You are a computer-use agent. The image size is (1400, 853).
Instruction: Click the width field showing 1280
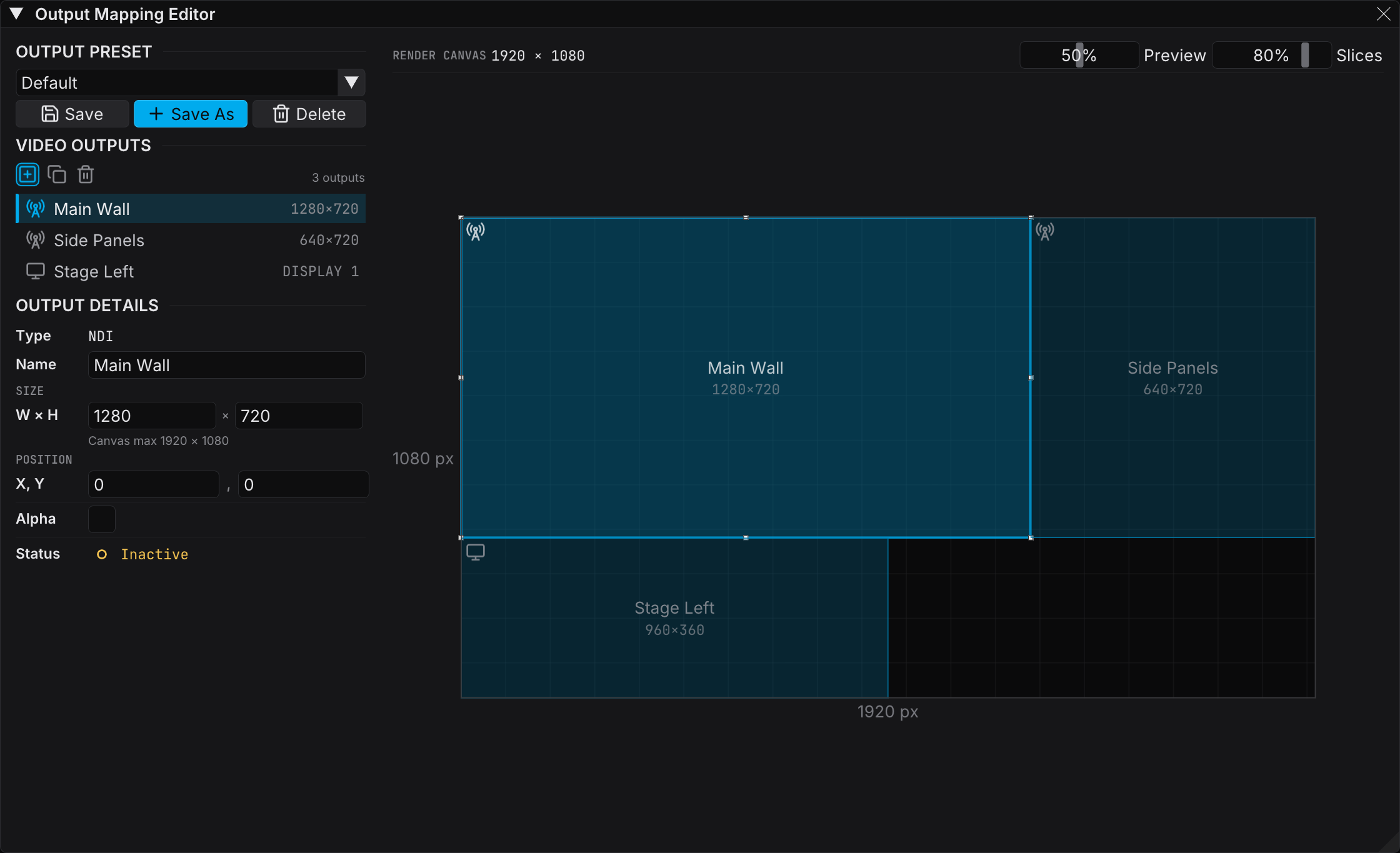point(152,416)
